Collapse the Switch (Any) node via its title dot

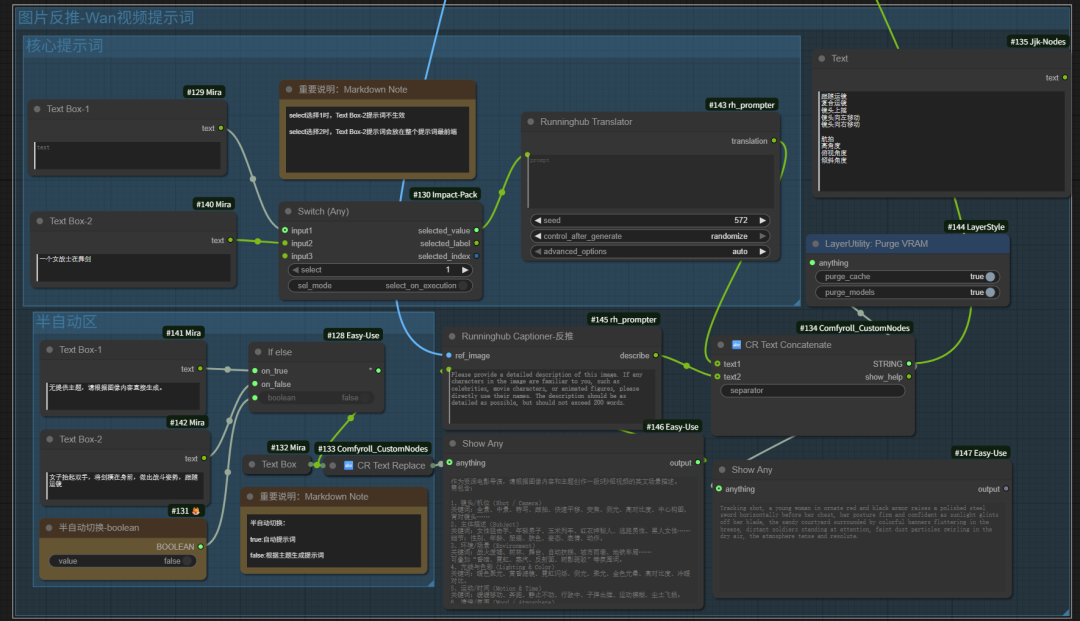click(288, 211)
